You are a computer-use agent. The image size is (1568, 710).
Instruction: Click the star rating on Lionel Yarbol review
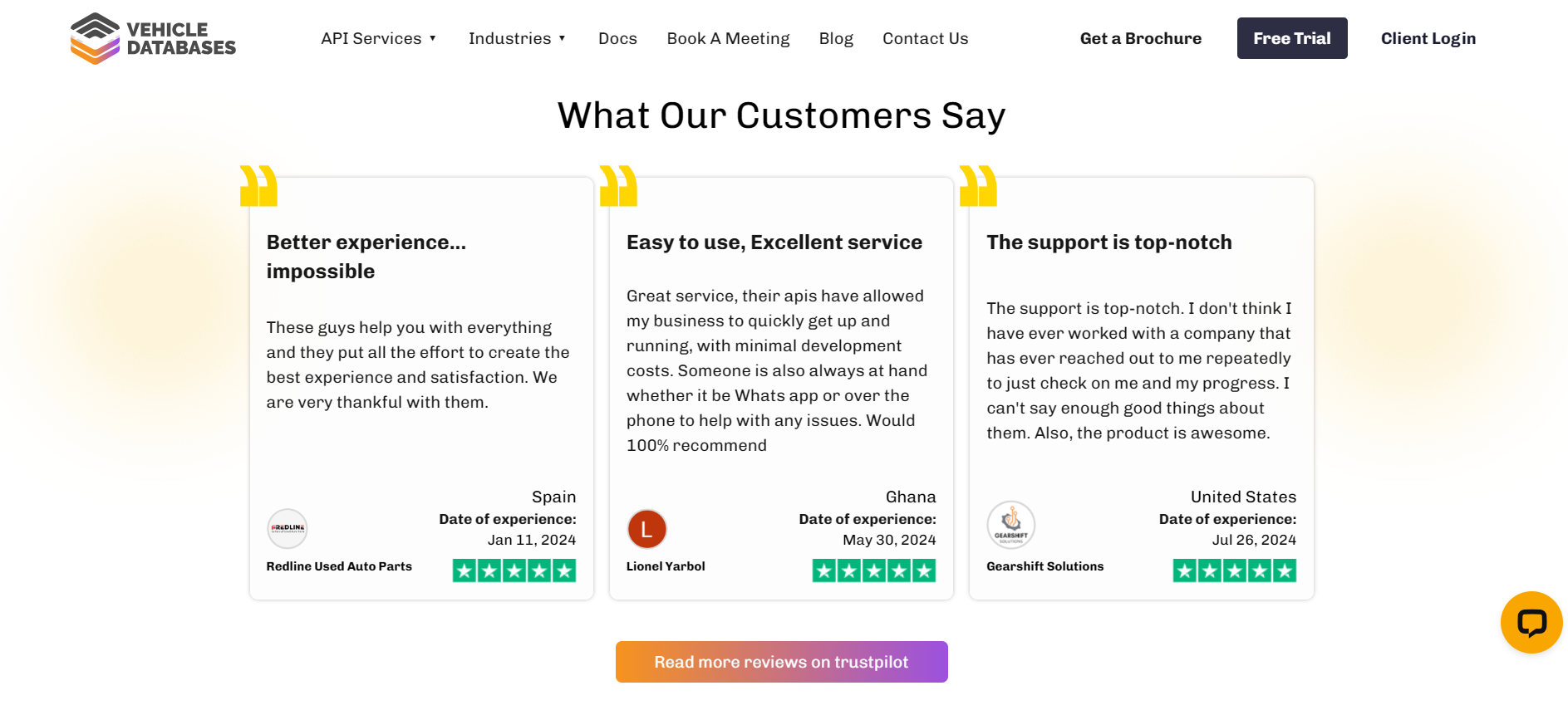pyautogui.click(x=874, y=570)
